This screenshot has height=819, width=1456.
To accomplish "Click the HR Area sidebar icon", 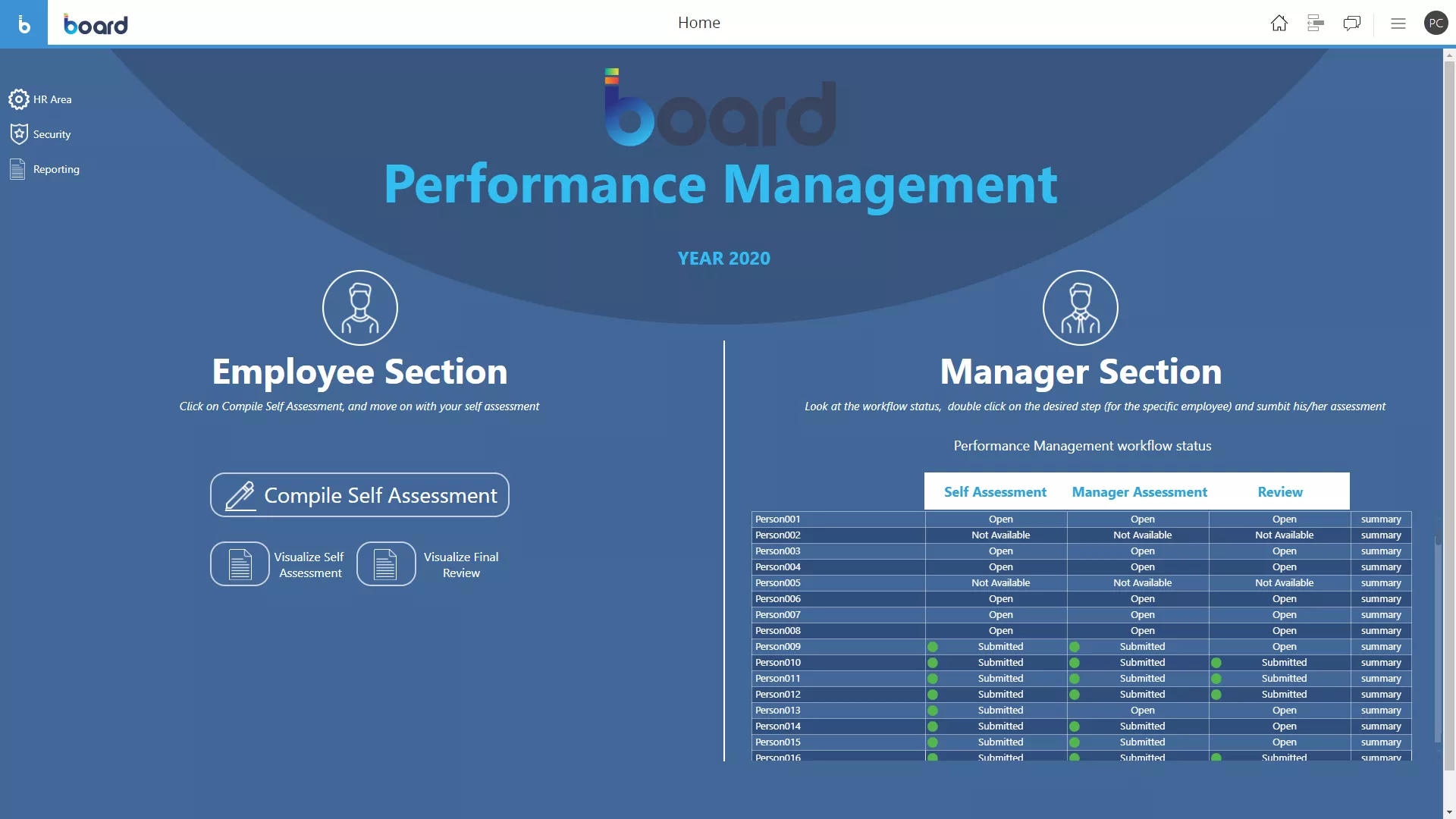I will pyautogui.click(x=18, y=99).
